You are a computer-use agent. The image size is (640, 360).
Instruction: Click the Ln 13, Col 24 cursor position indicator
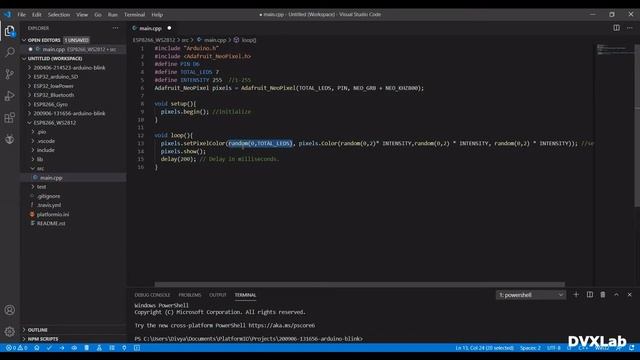tap(484, 348)
